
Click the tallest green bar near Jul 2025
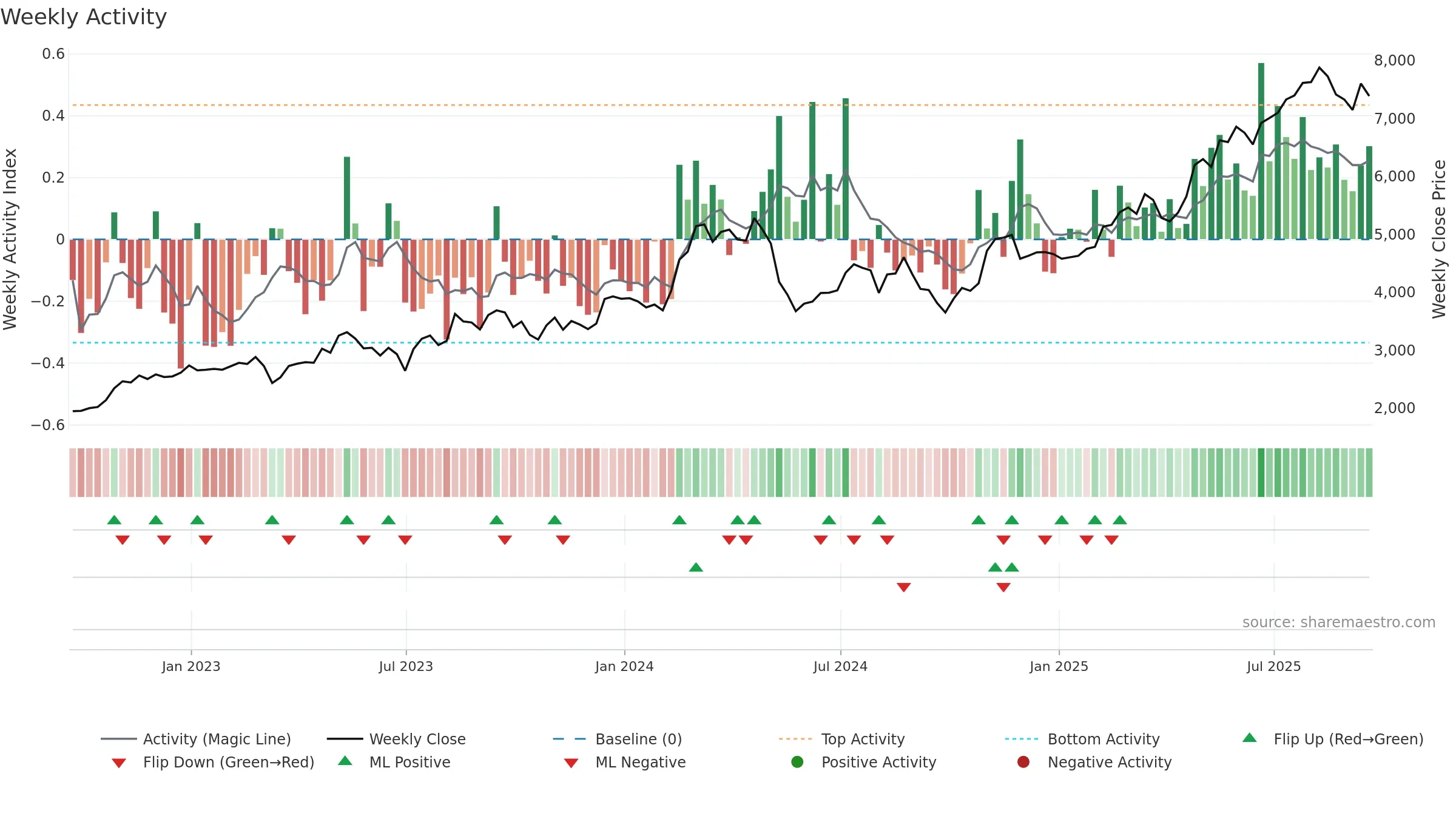[1261, 151]
